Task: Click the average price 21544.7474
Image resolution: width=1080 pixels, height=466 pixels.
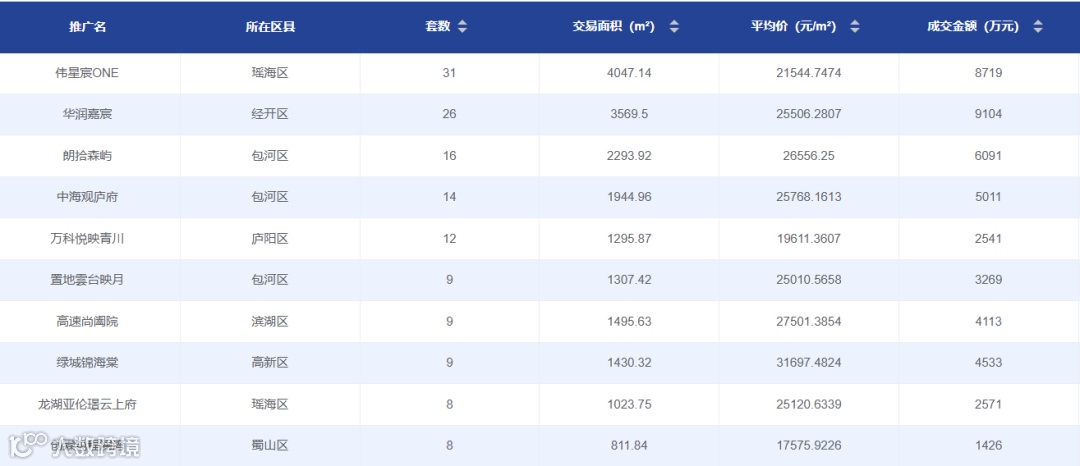Action: point(809,73)
